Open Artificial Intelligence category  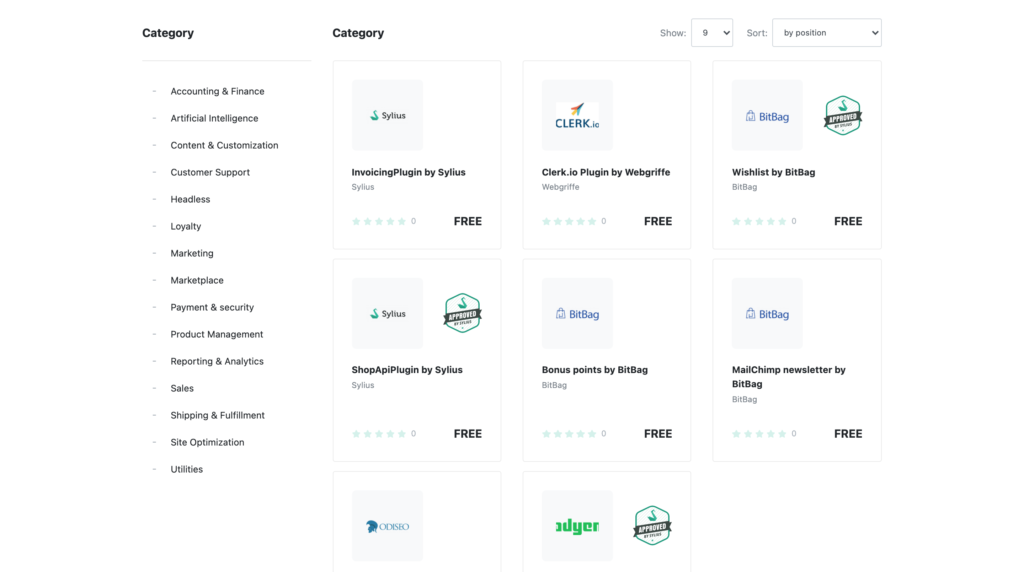click(x=214, y=118)
